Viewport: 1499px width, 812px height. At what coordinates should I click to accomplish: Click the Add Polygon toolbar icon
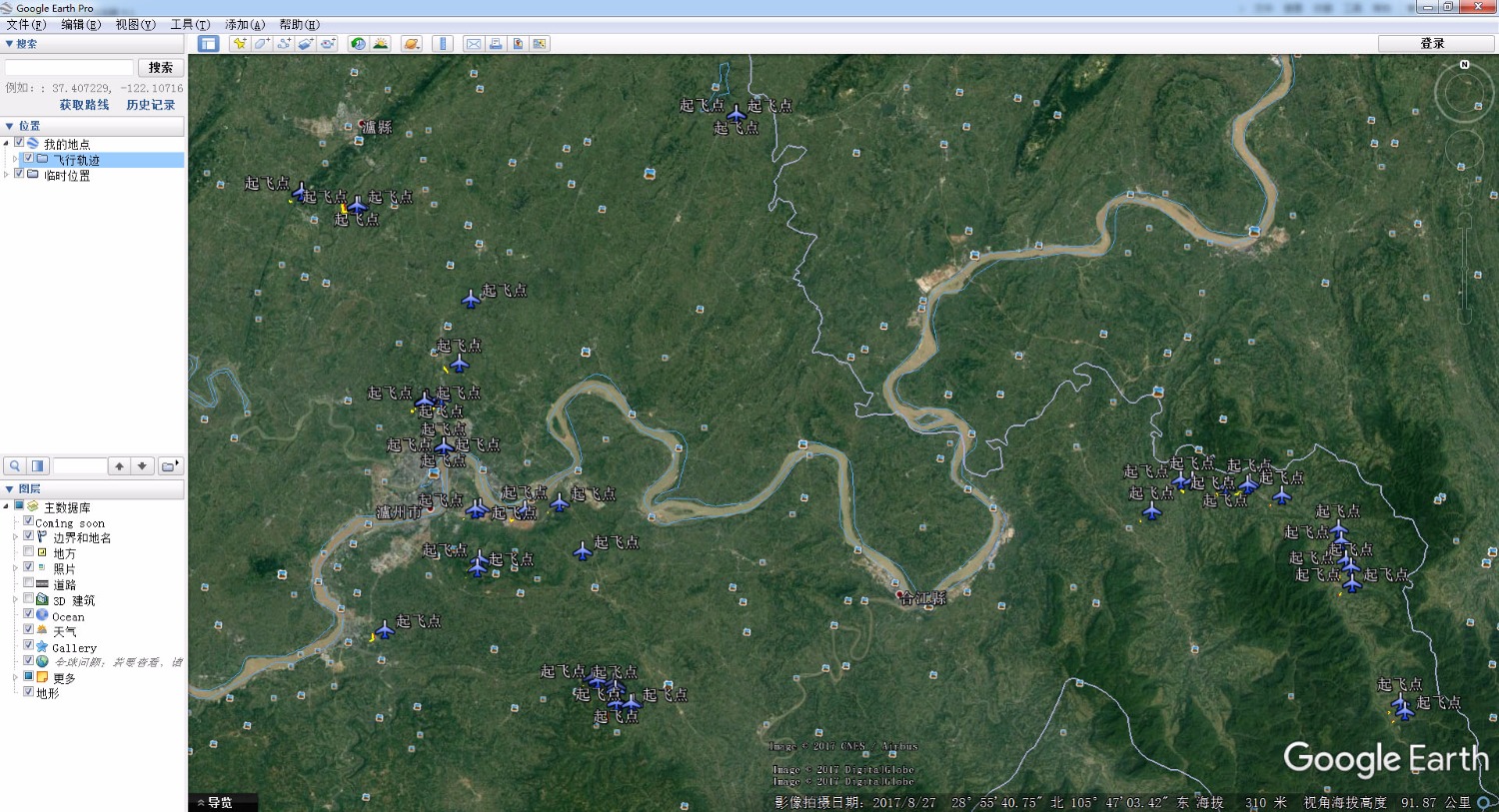point(261,44)
